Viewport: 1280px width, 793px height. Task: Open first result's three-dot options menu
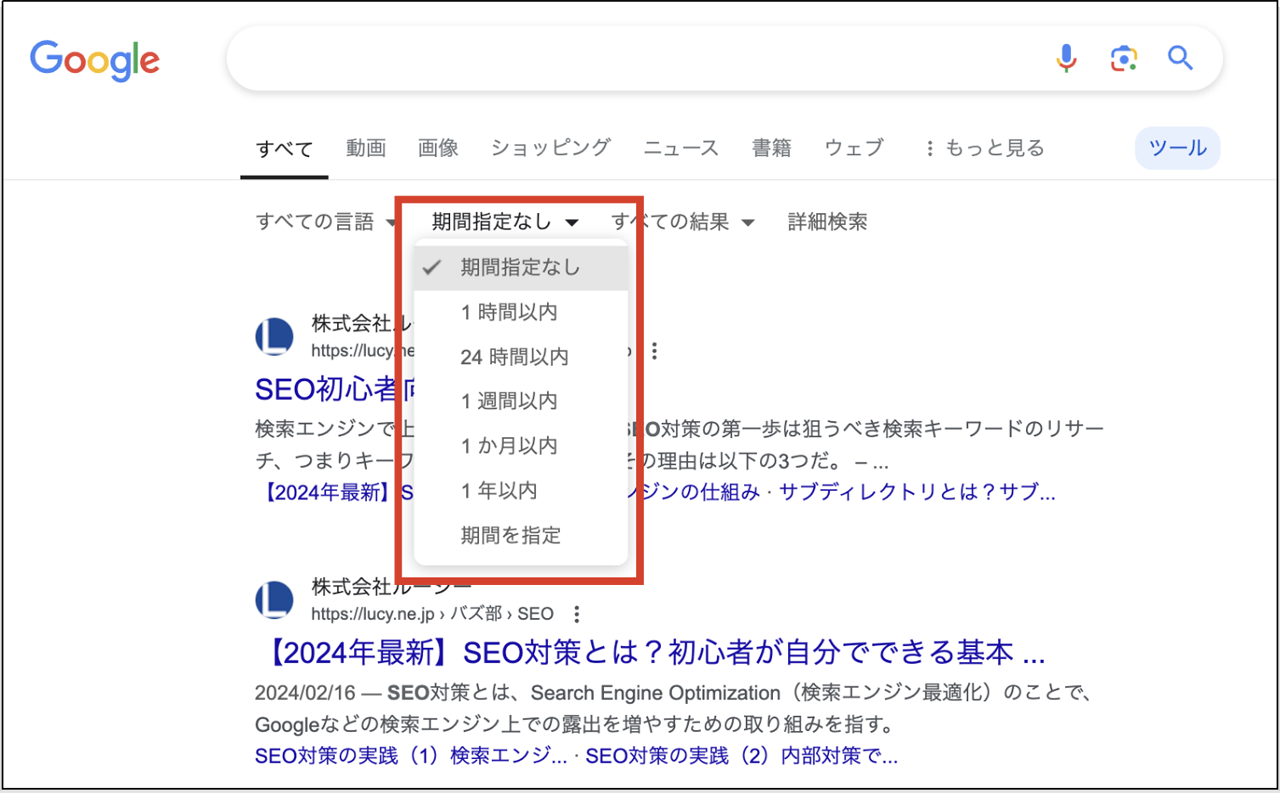pos(655,351)
